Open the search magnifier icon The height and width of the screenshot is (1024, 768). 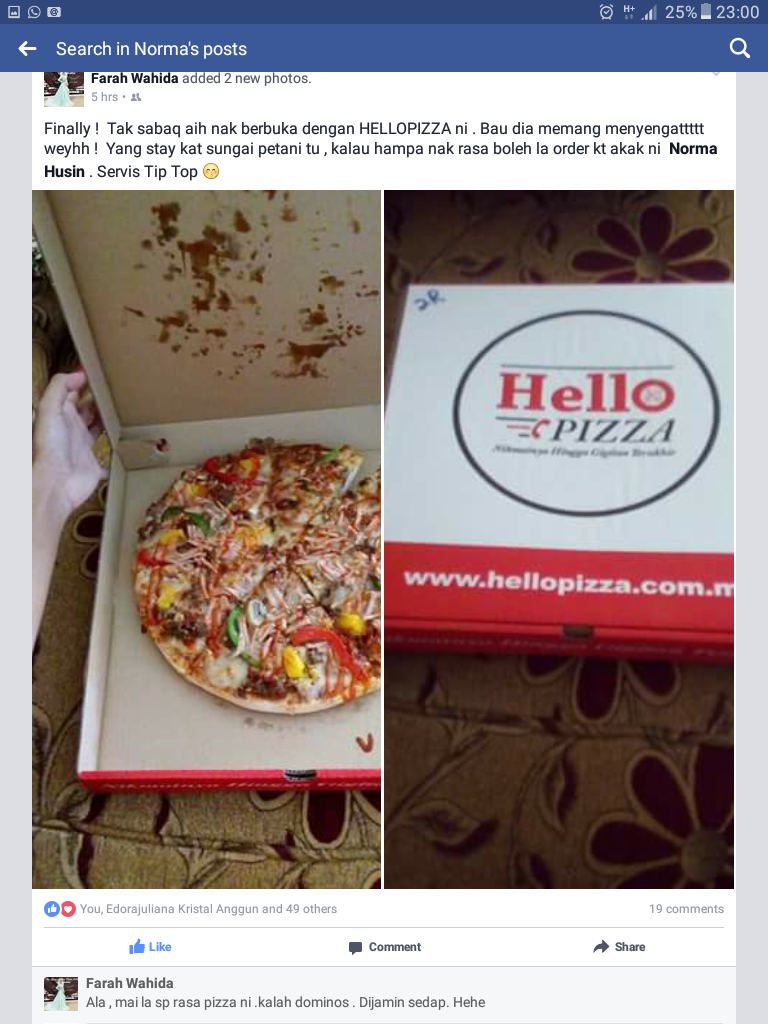[x=739, y=48]
